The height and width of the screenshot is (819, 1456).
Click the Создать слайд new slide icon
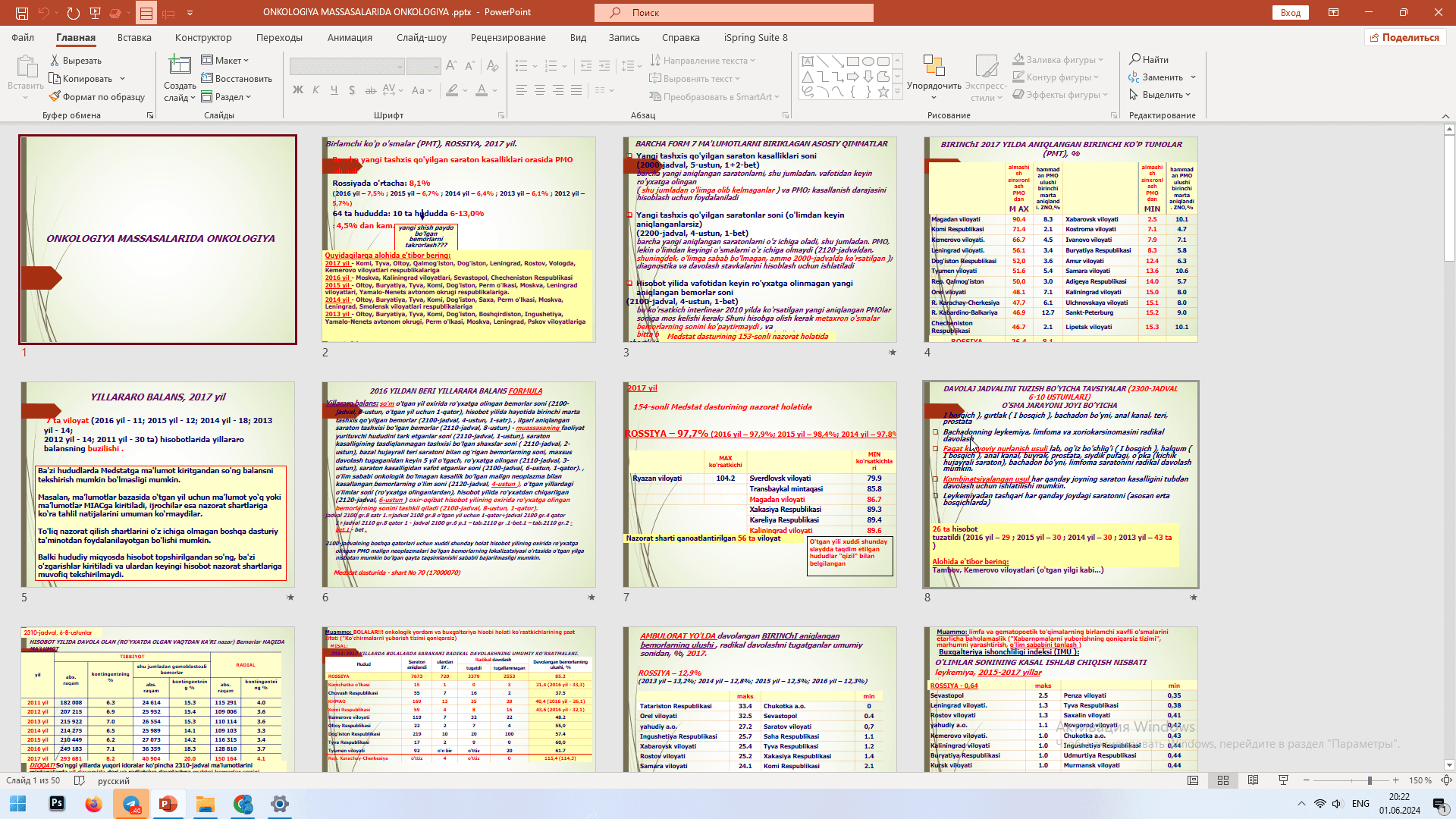click(x=180, y=67)
